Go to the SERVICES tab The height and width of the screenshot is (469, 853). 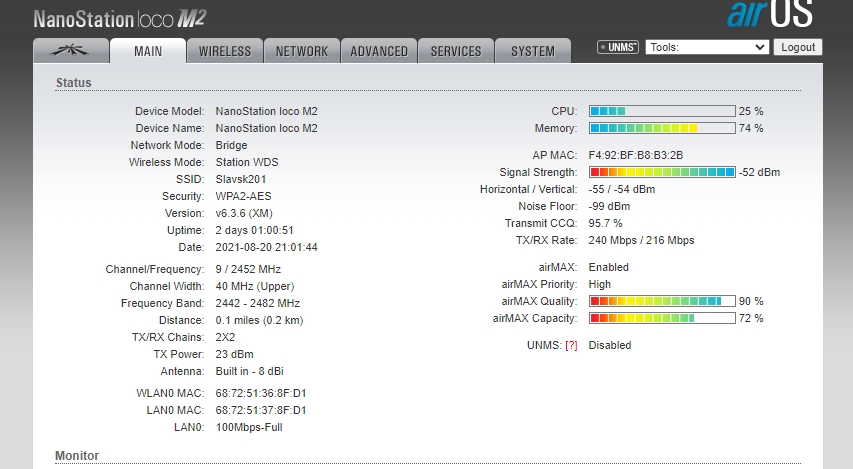click(456, 51)
